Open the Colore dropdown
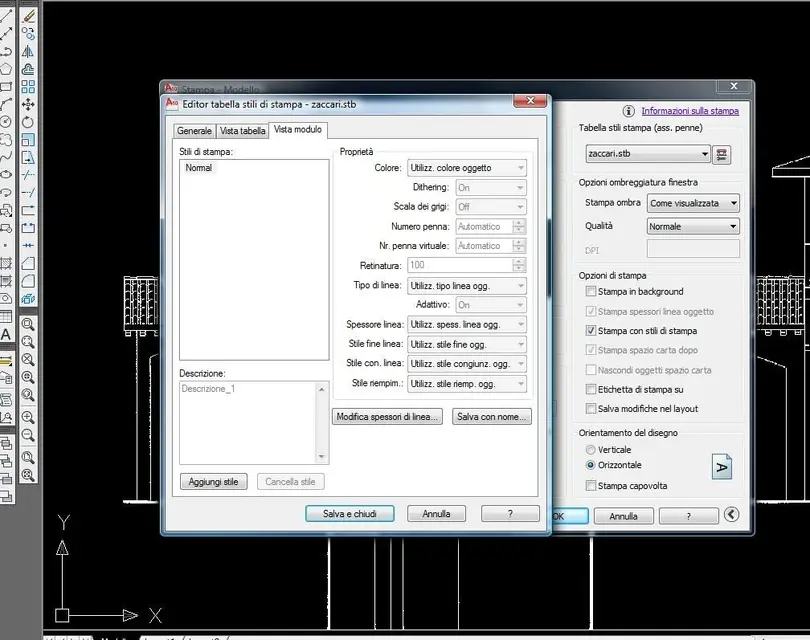The image size is (810, 640). 467,168
